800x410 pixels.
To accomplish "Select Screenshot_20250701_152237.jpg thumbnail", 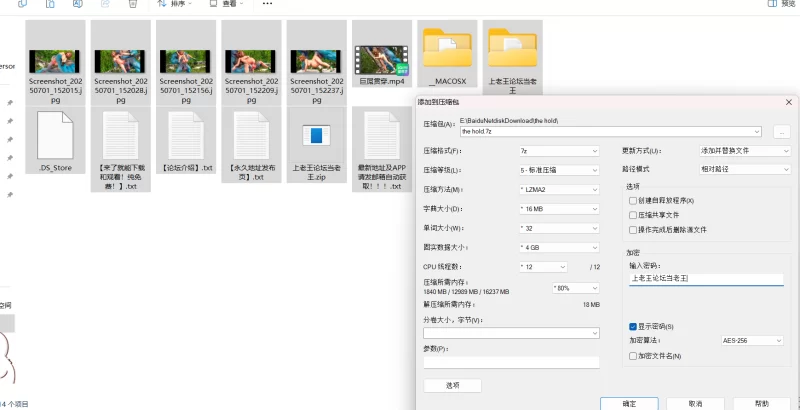I will coord(315,61).
